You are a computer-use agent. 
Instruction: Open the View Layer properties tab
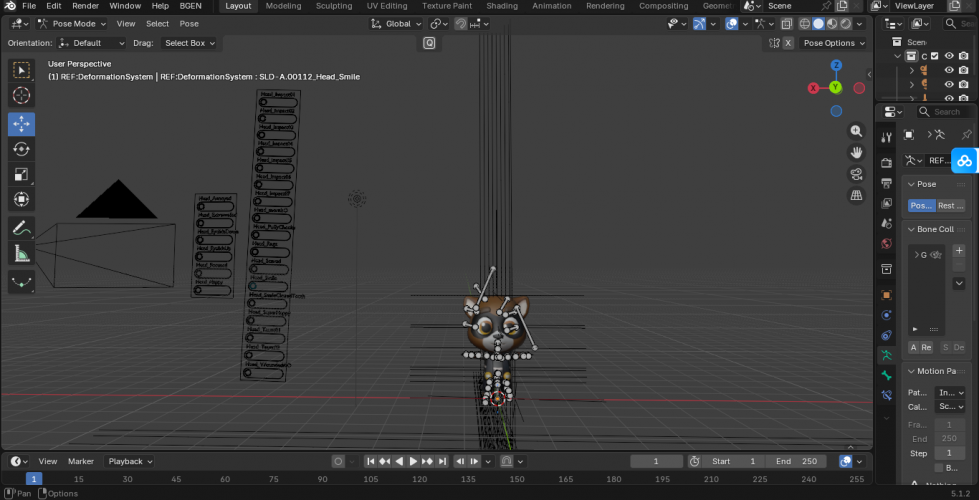(x=886, y=203)
